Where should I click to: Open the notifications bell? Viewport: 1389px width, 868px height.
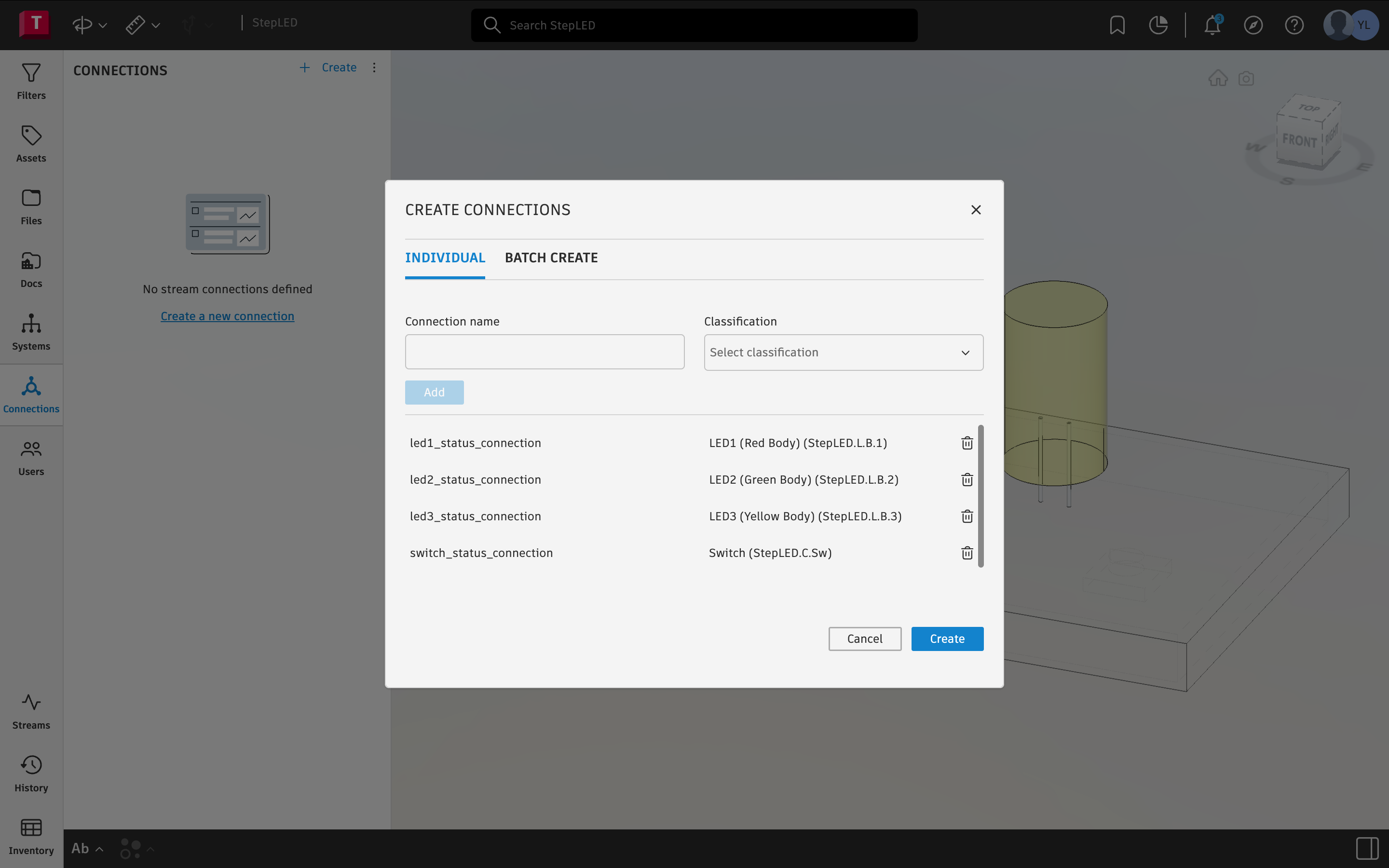coord(1212,25)
